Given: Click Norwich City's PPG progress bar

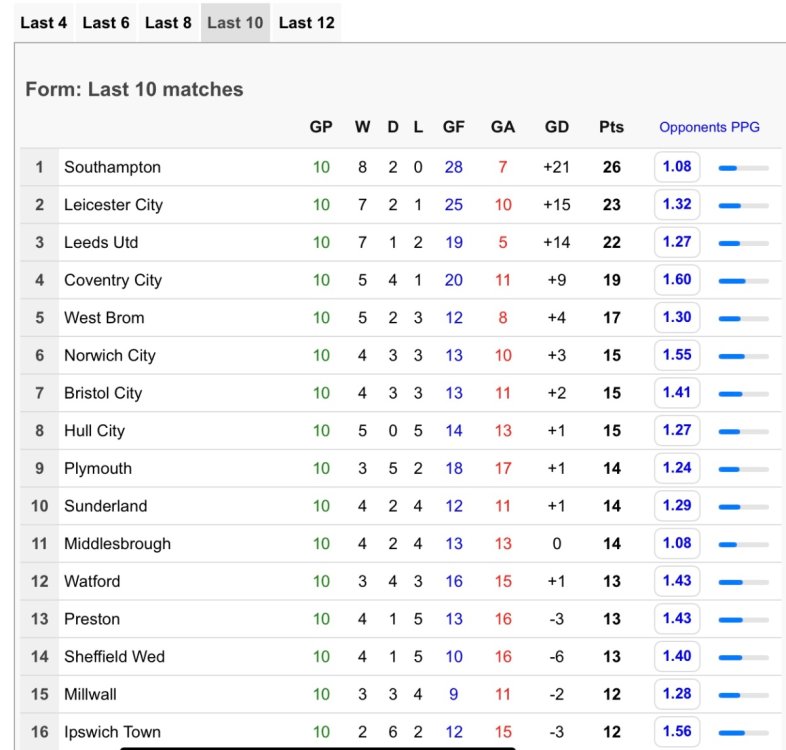Looking at the screenshot, I should pyautogui.click(x=743, y=356).
